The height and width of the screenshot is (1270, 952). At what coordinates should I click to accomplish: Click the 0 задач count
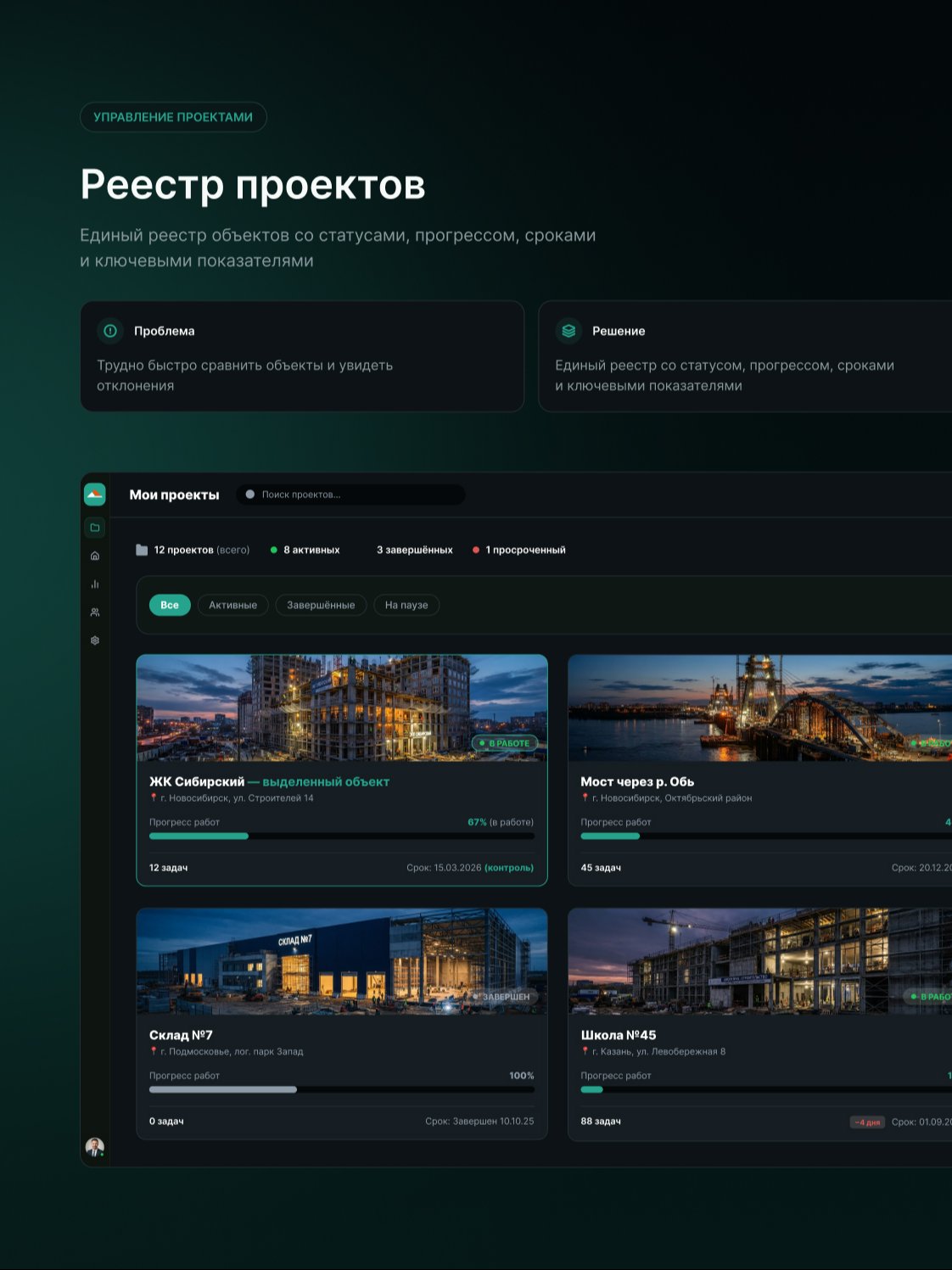[x=166, y=1122]
